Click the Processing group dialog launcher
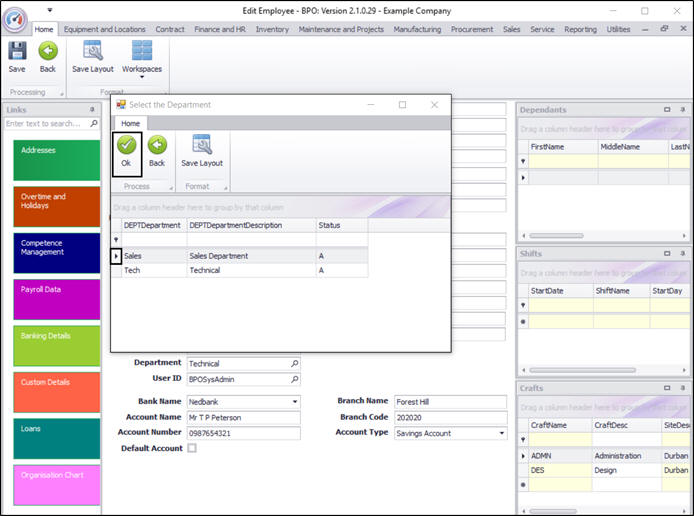 (x=62, y=94)
